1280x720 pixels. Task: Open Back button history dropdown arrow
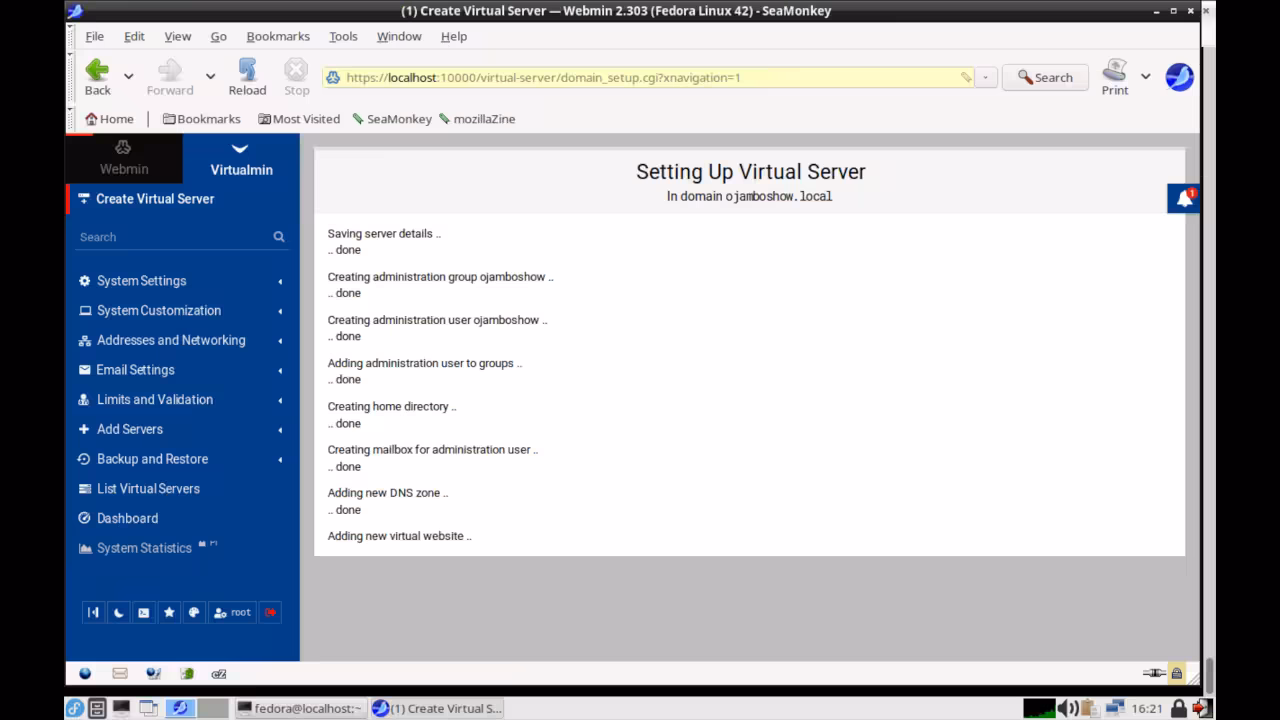(x=128, y=76)
